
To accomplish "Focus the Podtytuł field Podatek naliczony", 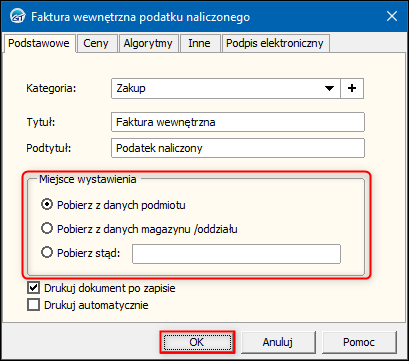I will click(x=238, y=148).
